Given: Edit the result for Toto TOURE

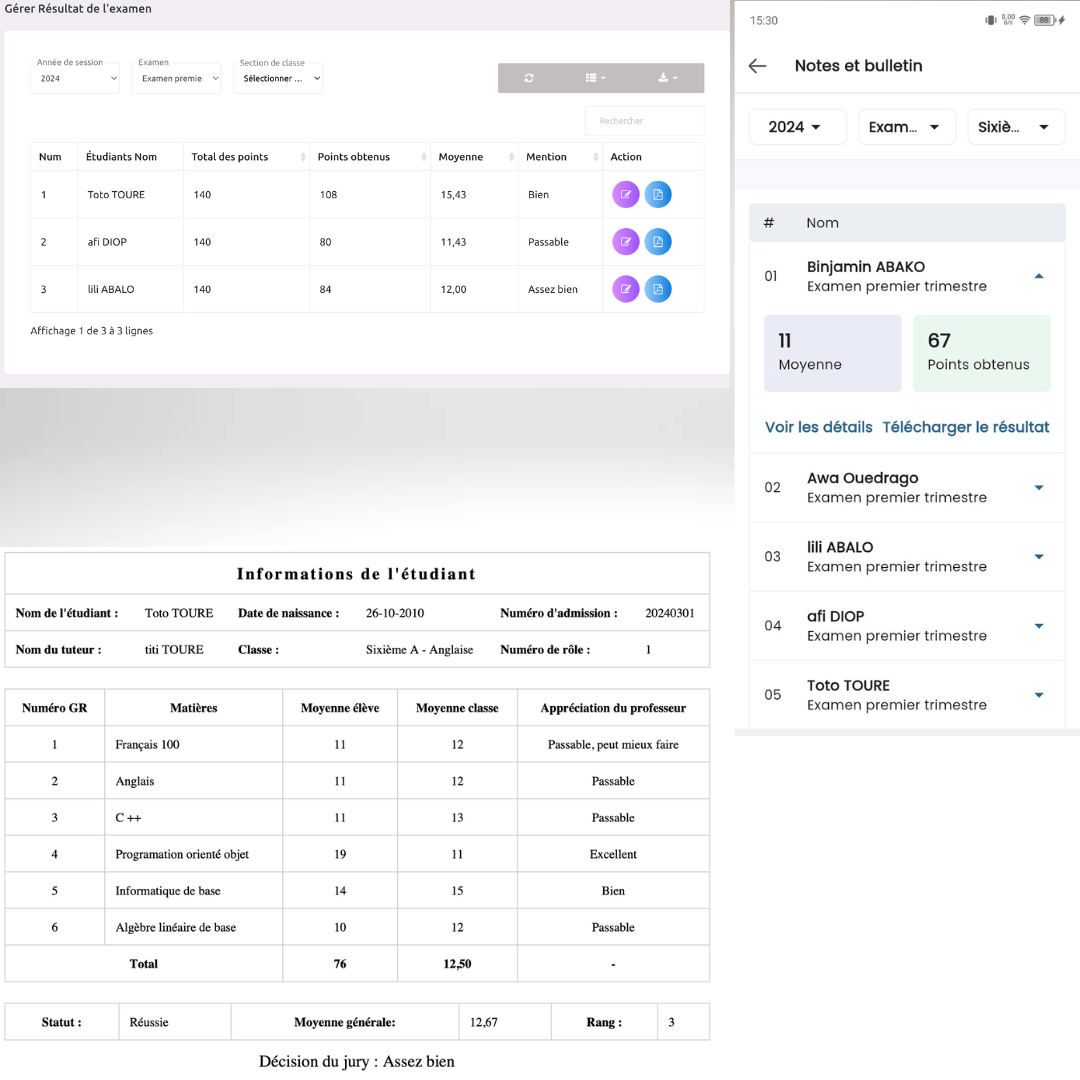Looking at the screenshot, I should click(x=625, y=194).
